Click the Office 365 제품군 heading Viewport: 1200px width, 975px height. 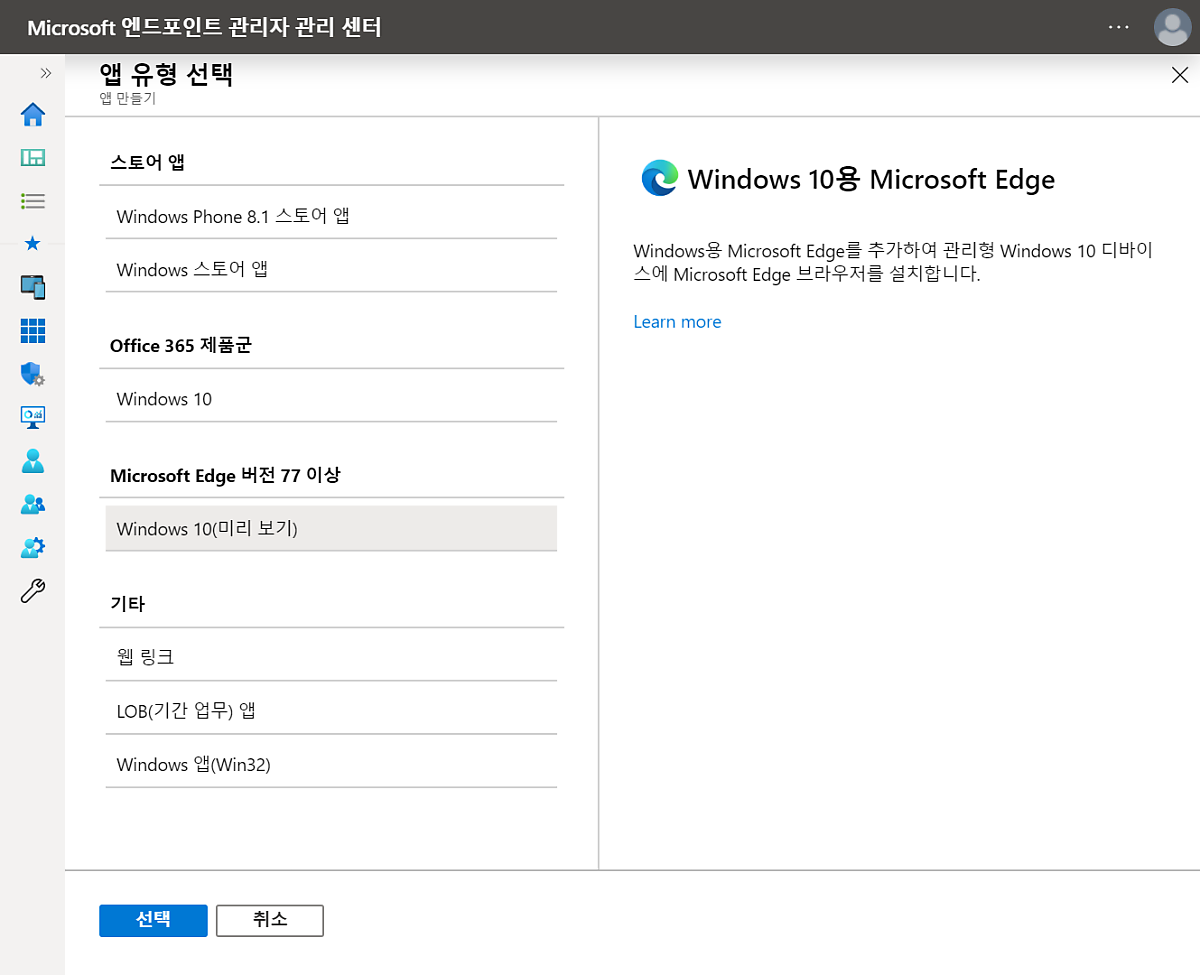tap(180, 346)
